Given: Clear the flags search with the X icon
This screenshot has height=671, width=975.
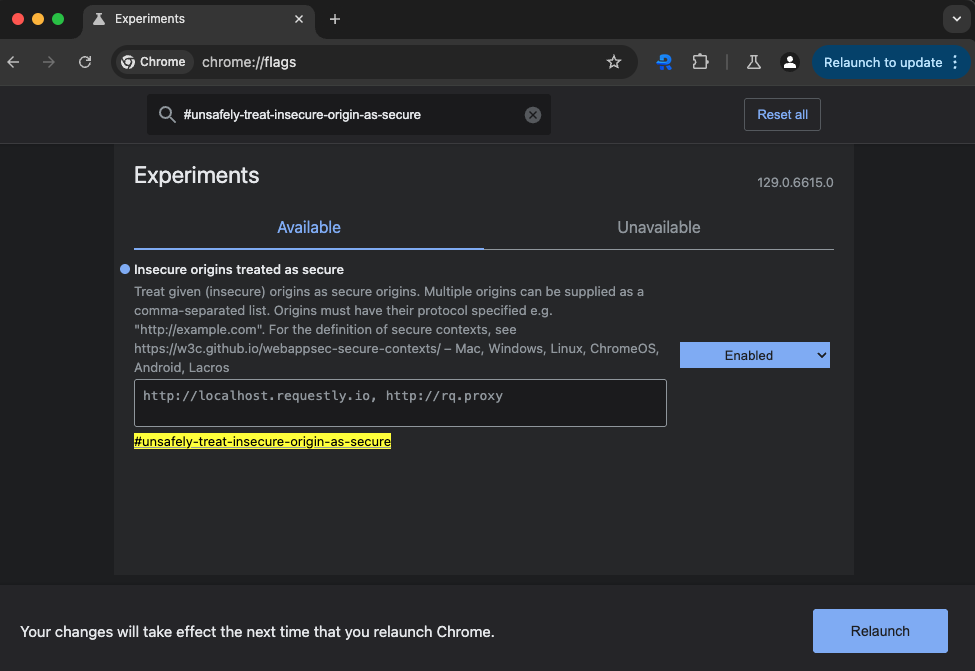Looking at the screenshot, I should [x=533, y=115].
